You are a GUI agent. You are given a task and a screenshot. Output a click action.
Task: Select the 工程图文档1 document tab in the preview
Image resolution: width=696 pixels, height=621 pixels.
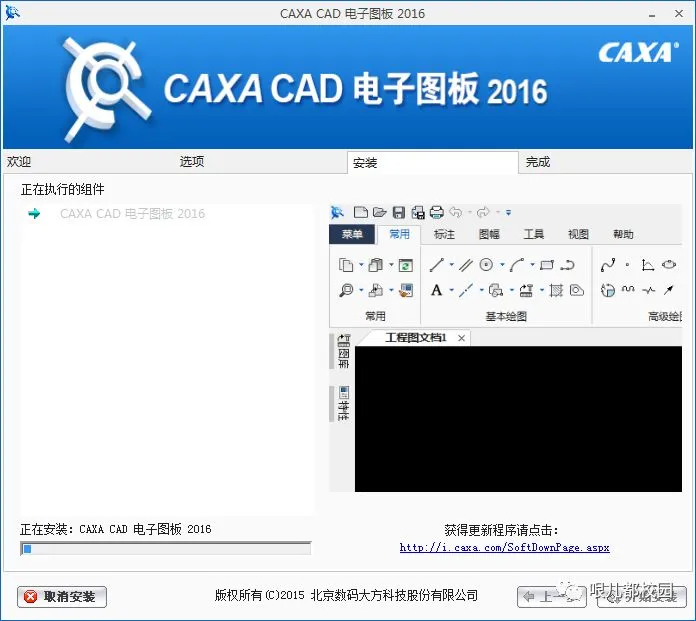tap(415, 338)
